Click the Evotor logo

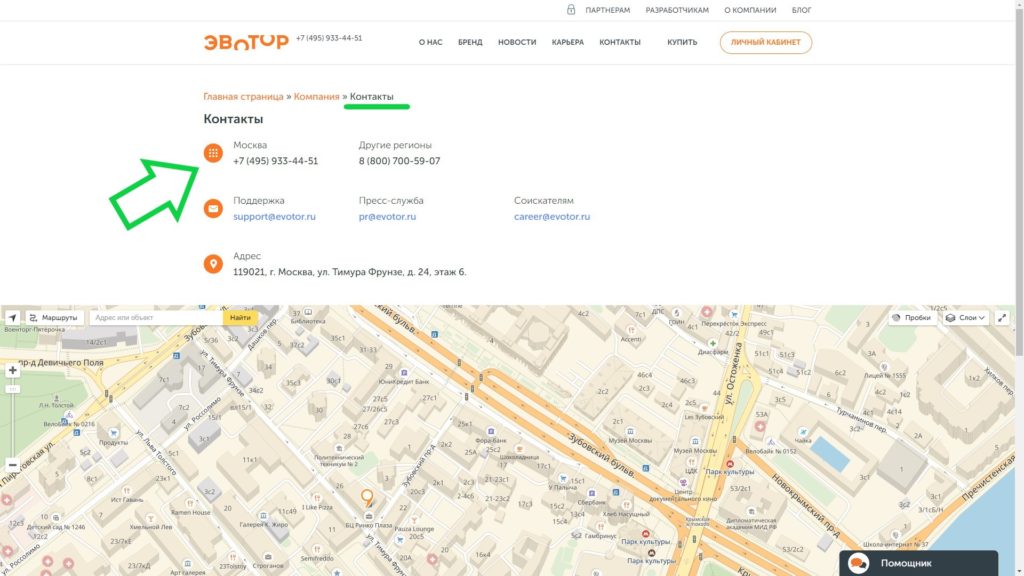246,42
